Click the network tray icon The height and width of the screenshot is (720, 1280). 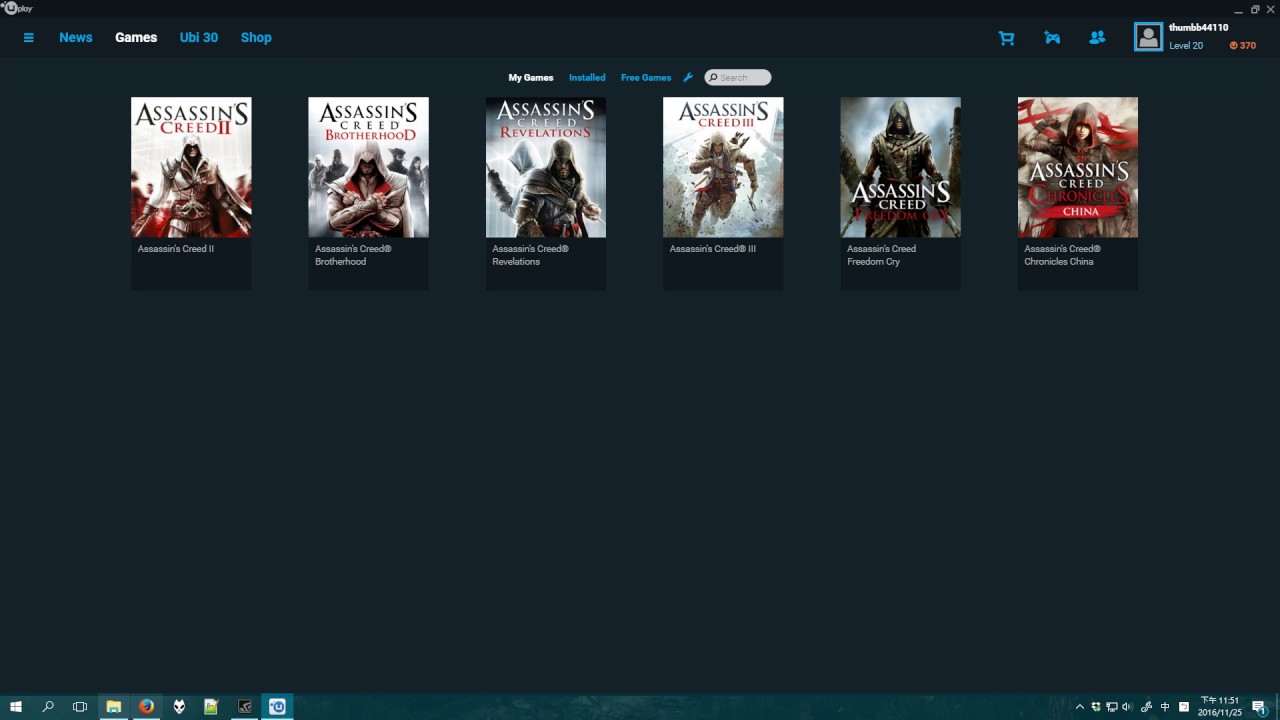click(x=1112, y=707)
